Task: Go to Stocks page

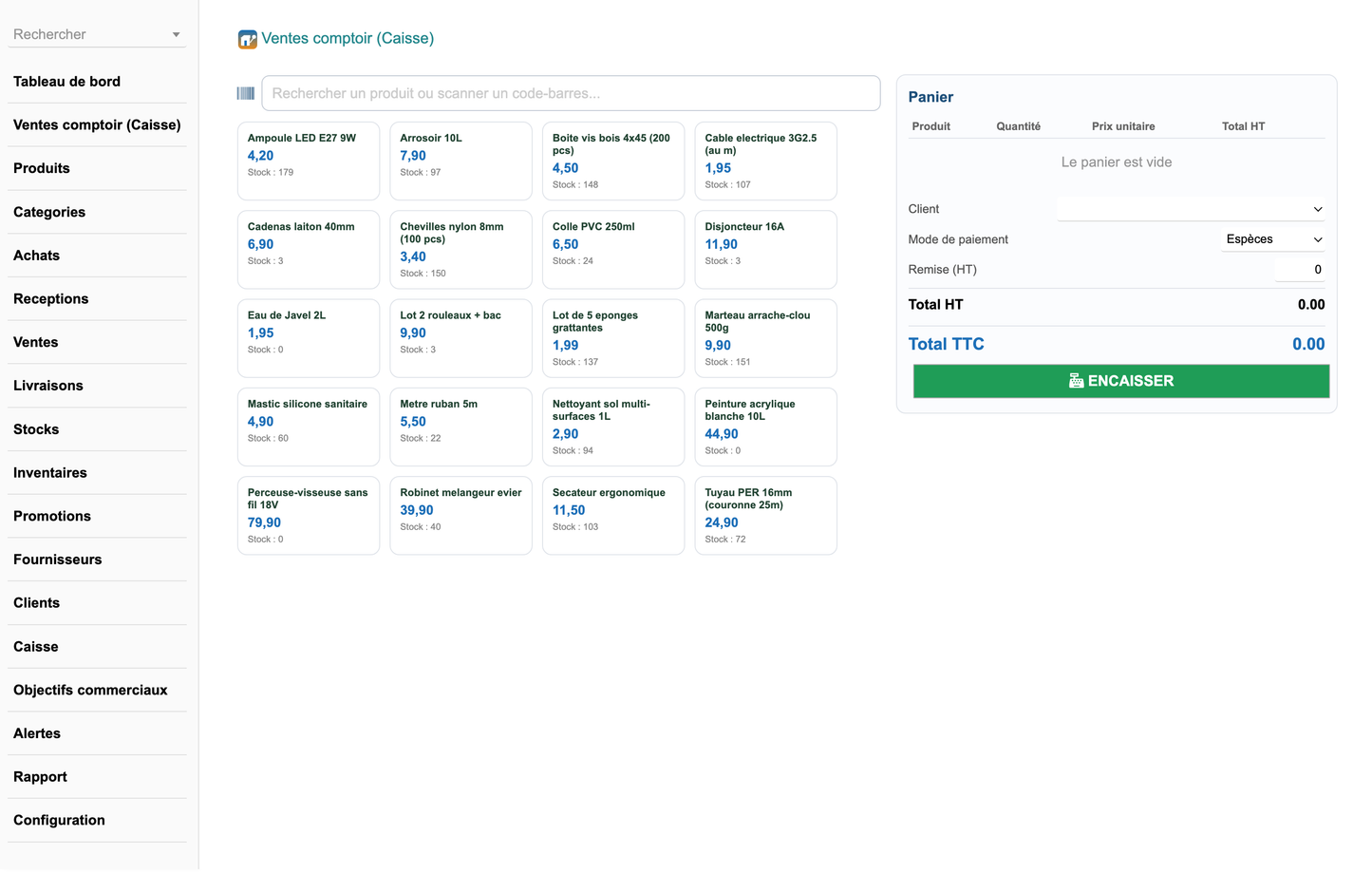Action: pyautogui.click(x=97, y=429)
